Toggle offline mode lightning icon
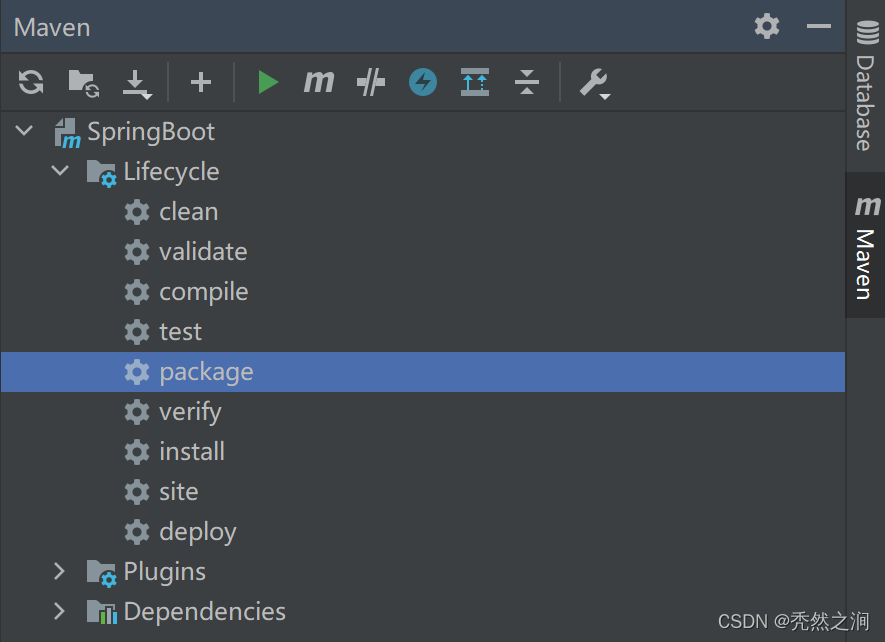The image size is (885, 642). tap(423, 82)
